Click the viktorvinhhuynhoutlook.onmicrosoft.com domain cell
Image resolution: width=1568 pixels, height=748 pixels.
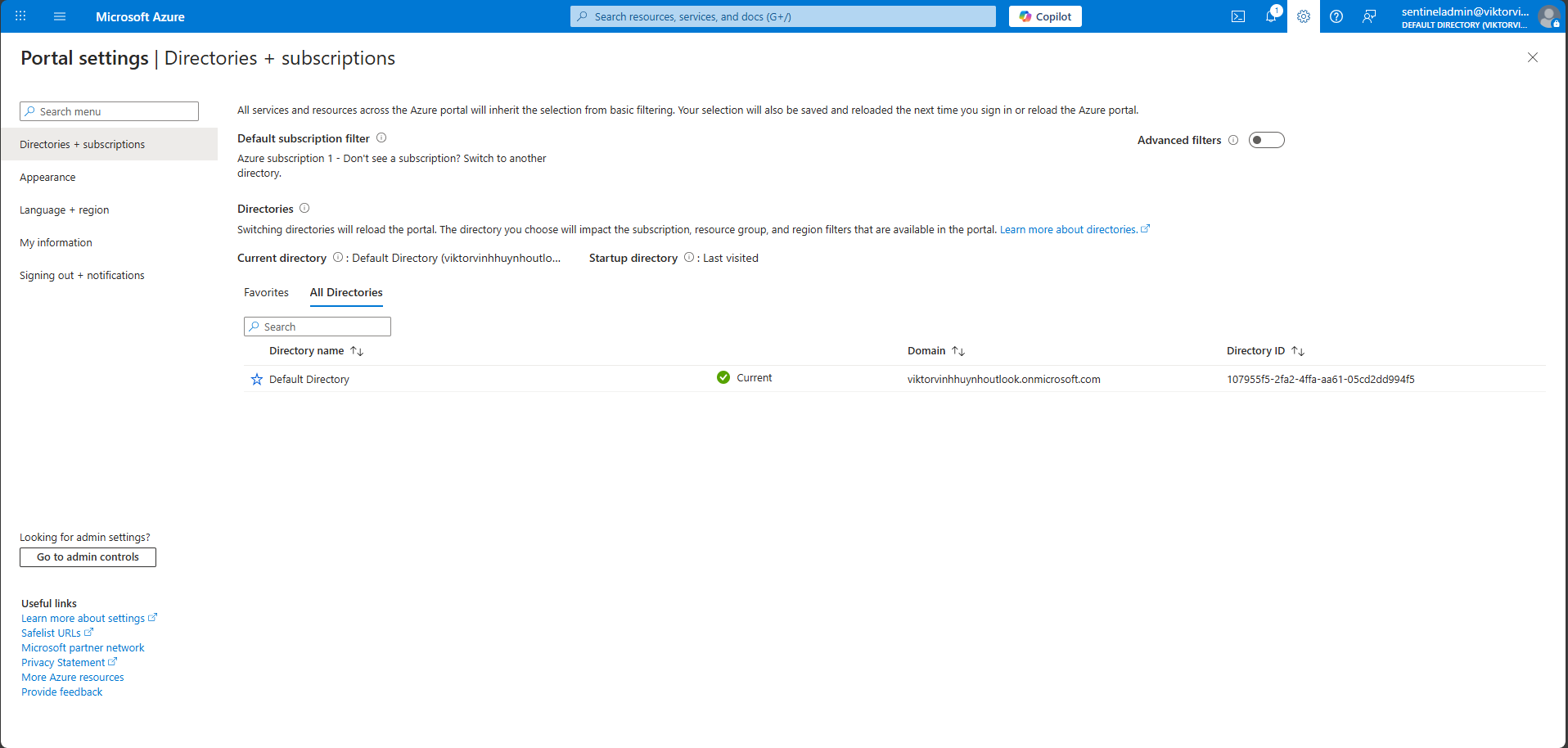pyautogui.click(x=1004, y=380)
